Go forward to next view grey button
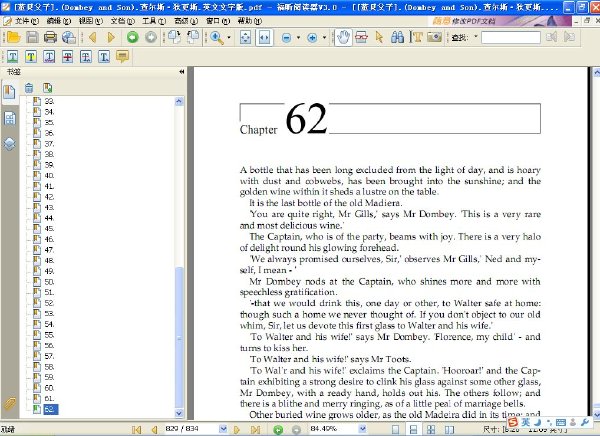The height and width of the screenshot is (436, 600). [x=151, y=37]
